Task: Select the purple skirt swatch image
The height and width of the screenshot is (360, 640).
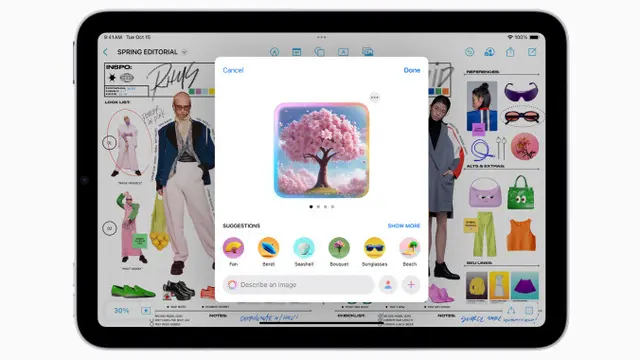Action: [524, 286]
